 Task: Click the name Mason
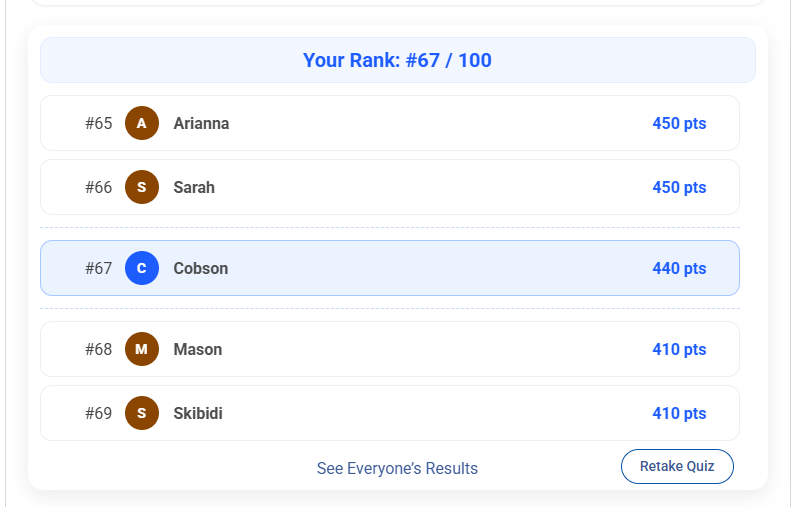[x=198, y=349]
